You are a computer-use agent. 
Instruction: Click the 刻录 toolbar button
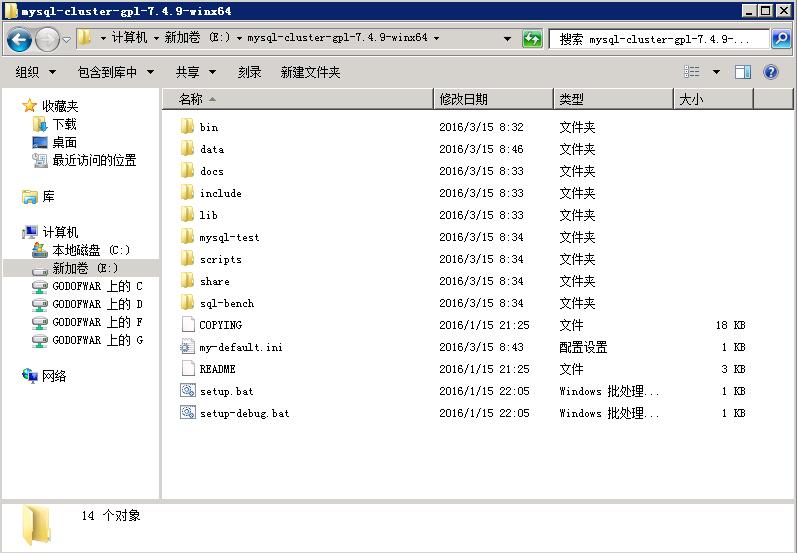[249, 72]
